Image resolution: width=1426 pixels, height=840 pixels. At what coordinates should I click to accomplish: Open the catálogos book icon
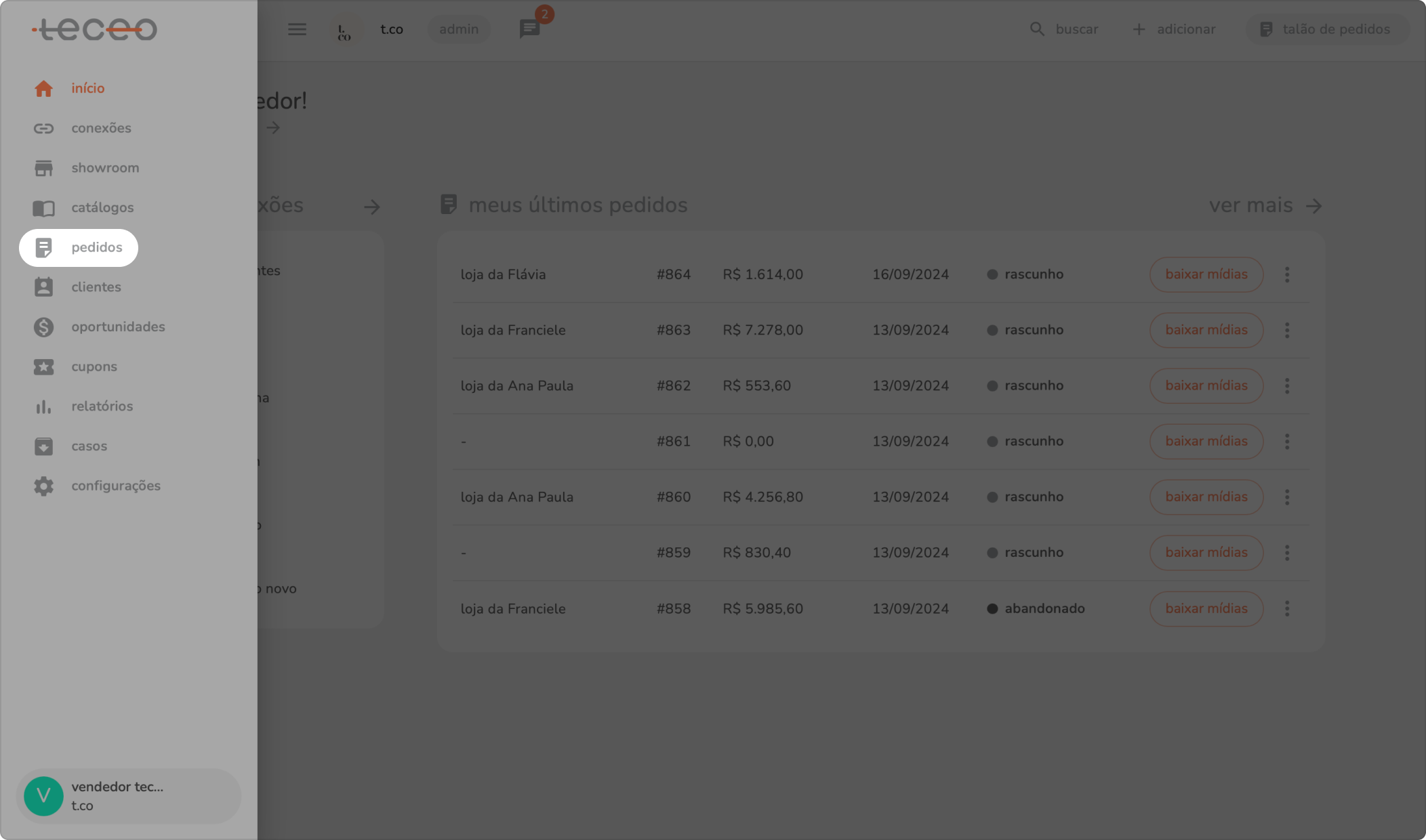(x=43, y=208)
